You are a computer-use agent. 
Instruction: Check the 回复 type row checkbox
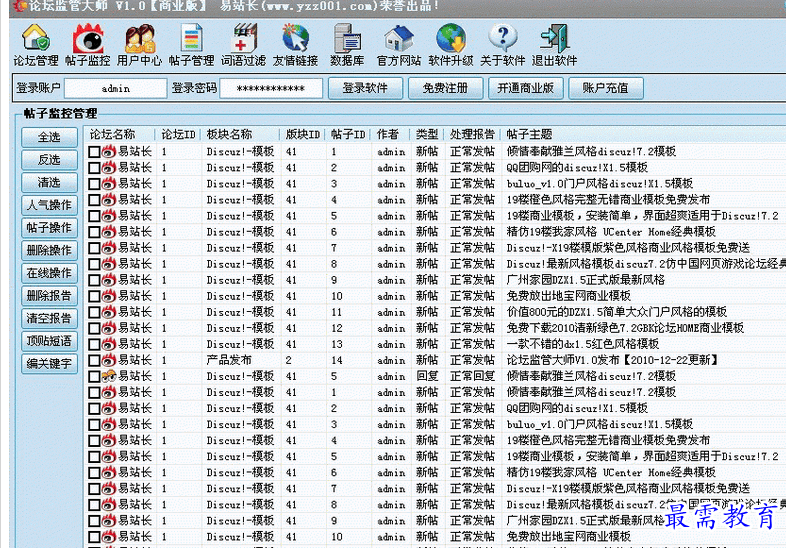point(94,377)
